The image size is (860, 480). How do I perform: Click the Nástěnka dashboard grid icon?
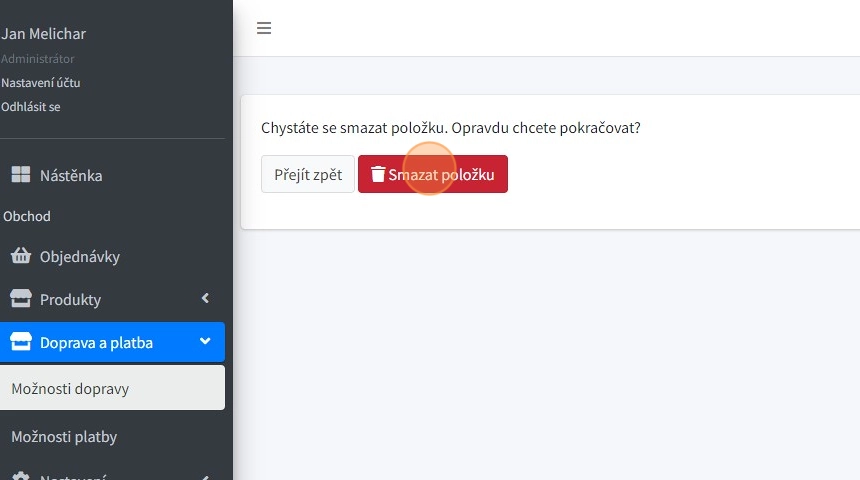[x=20, y=175]
